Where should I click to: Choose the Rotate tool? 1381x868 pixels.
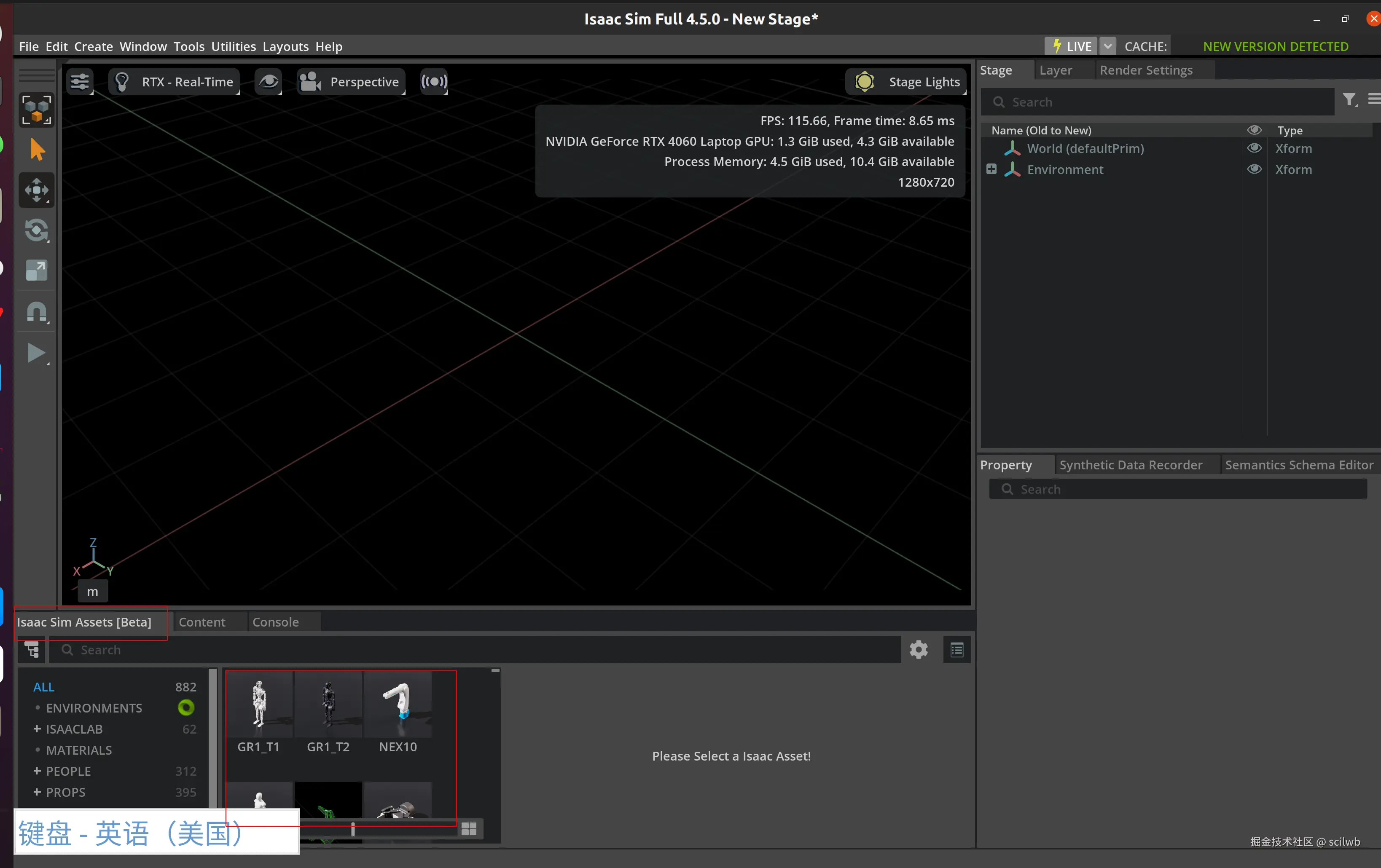click(x=37, y=230)
